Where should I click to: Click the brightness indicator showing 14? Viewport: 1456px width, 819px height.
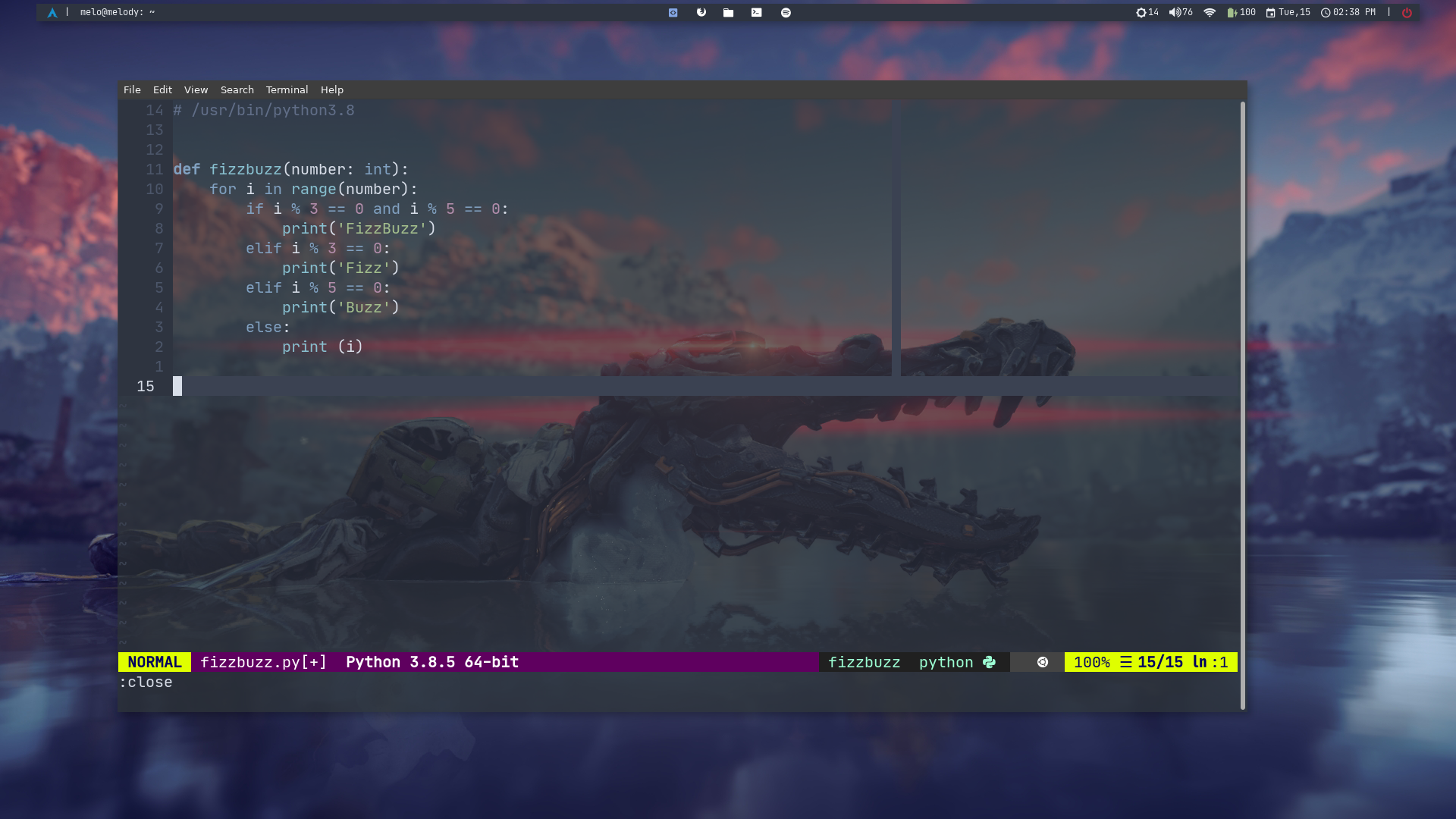1147,12
